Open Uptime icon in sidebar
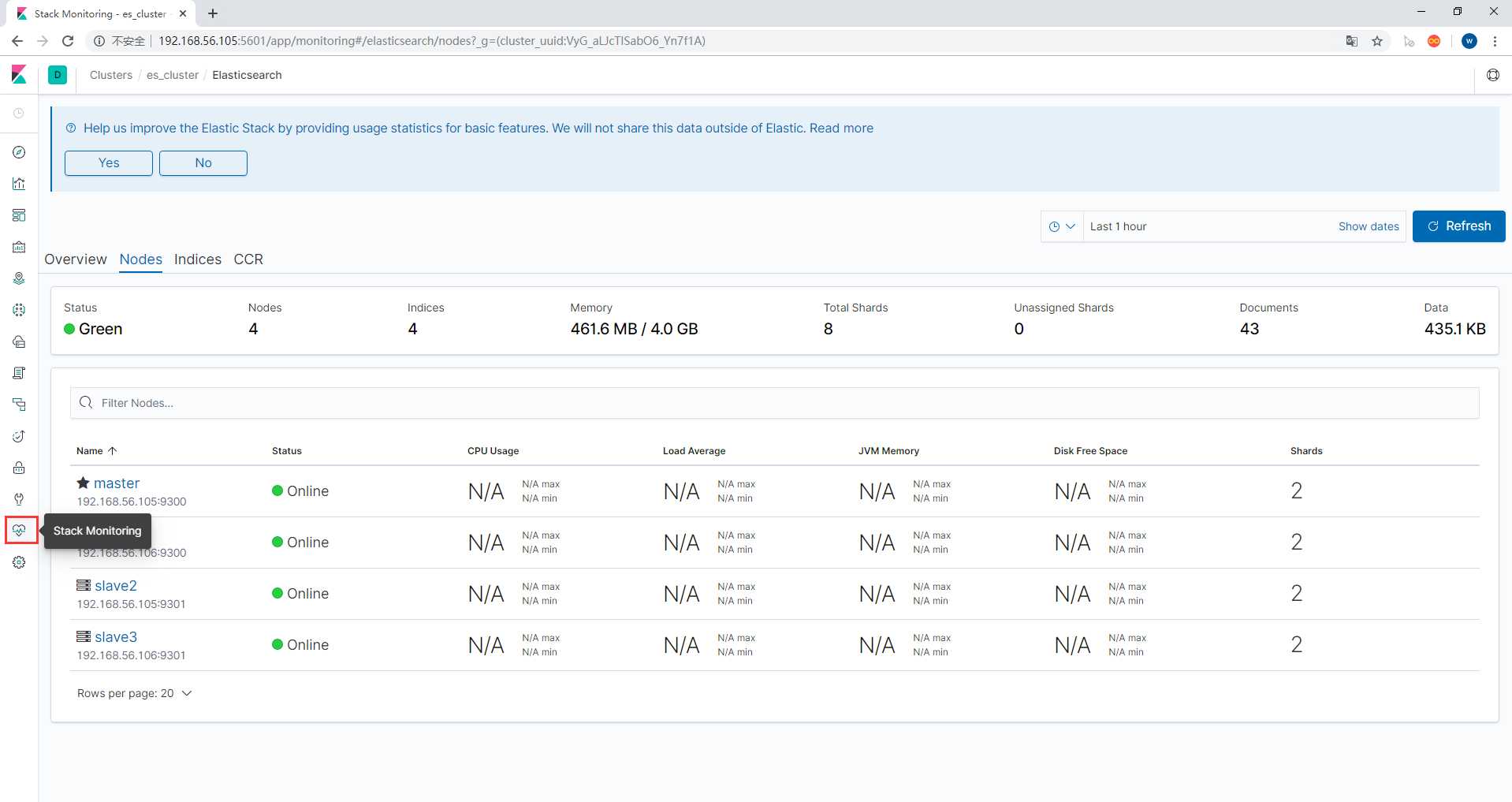This screenshot has width=1512, height=802. (x=19, y=436)
